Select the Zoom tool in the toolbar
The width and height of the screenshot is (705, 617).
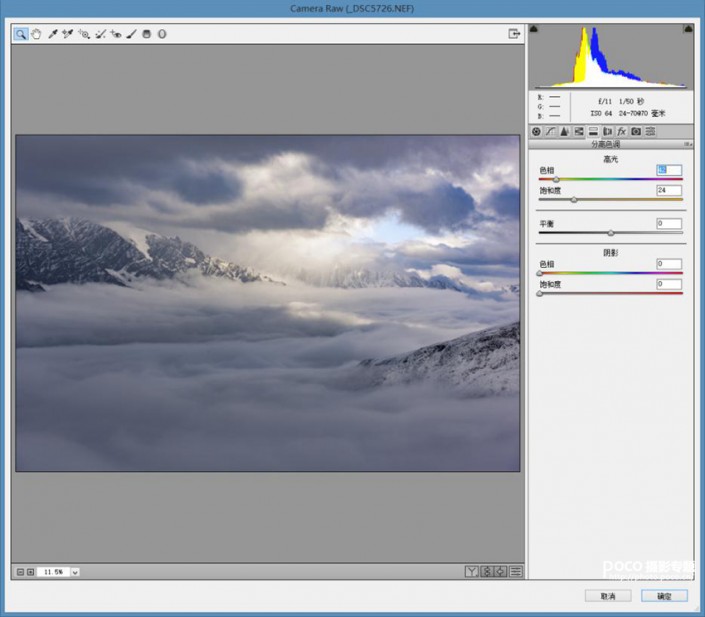coord(20,33)
